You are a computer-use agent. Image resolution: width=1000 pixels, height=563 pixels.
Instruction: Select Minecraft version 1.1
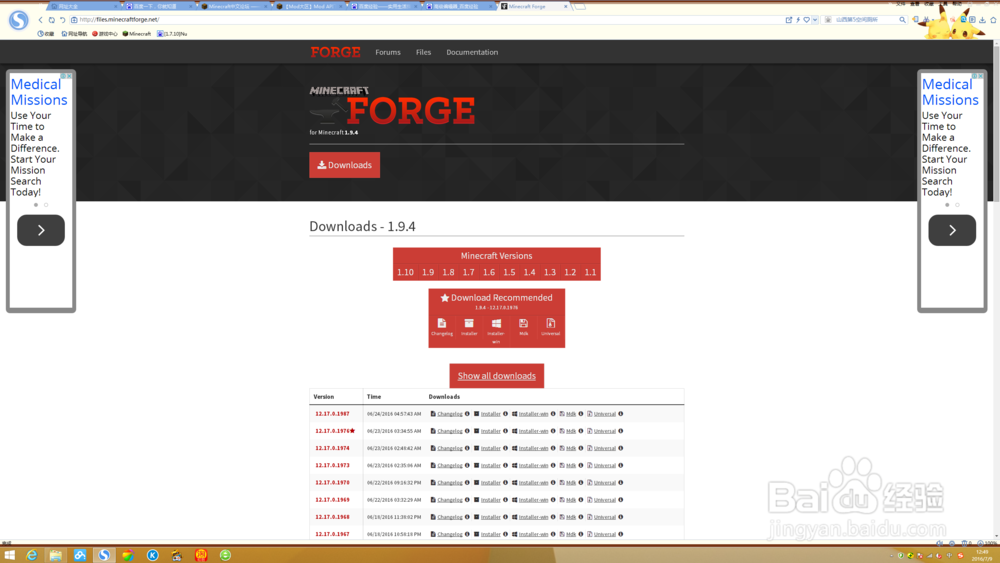591,272
